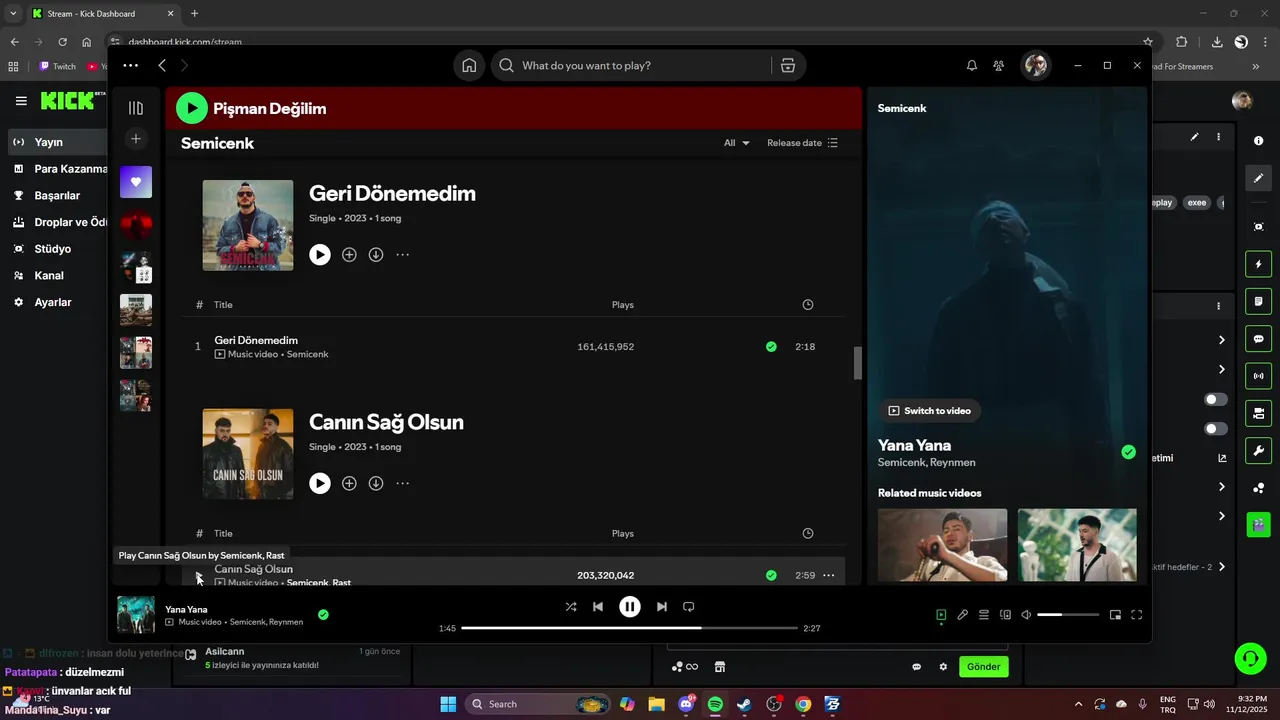The height and width of the screenshot is (720, 1280).
Task: Create new playlist with plus icon
Action: point(136,138)
